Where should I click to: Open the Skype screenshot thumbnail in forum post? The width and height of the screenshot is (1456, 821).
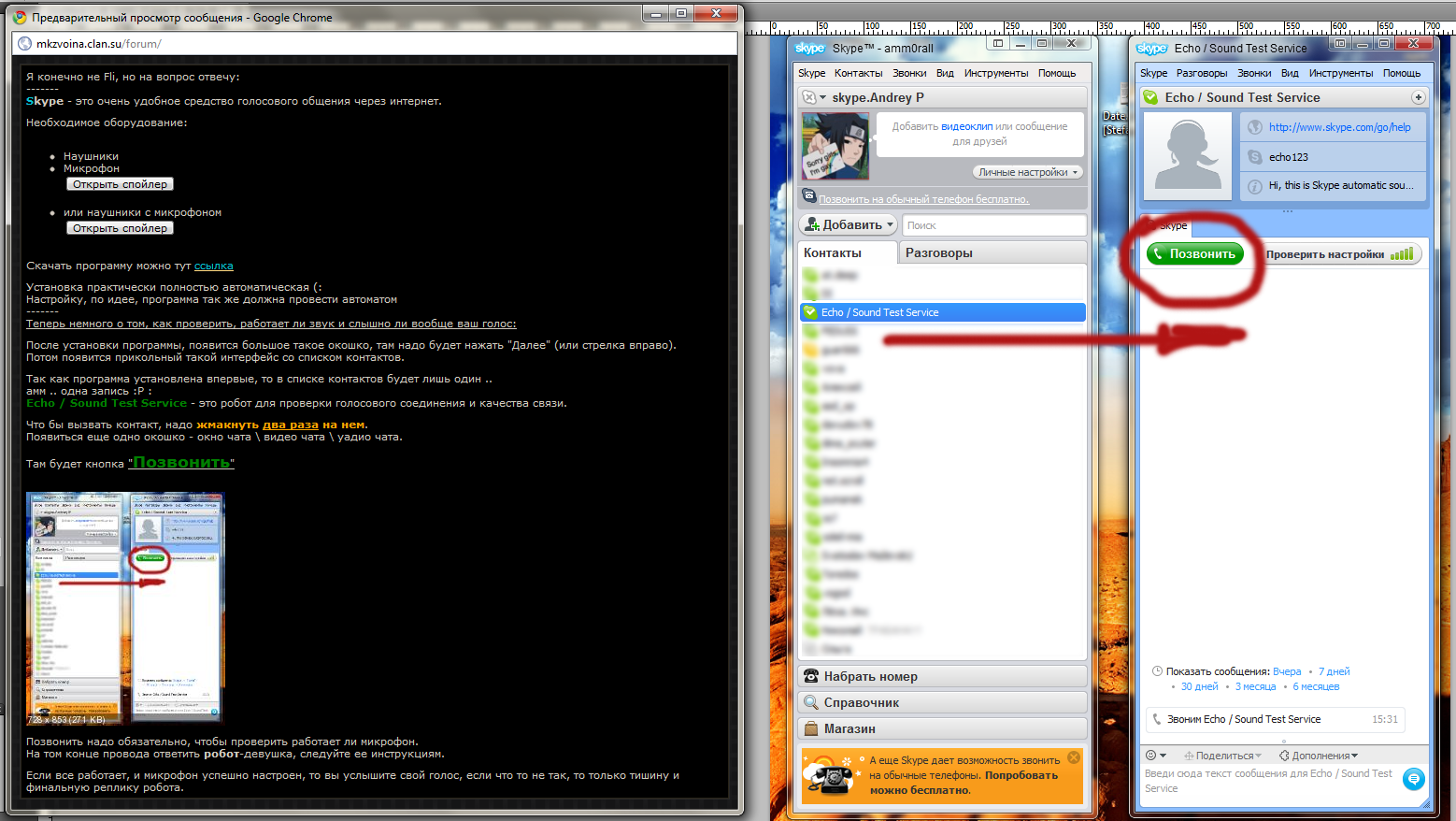pyautogui.click(x=125, y=608)
